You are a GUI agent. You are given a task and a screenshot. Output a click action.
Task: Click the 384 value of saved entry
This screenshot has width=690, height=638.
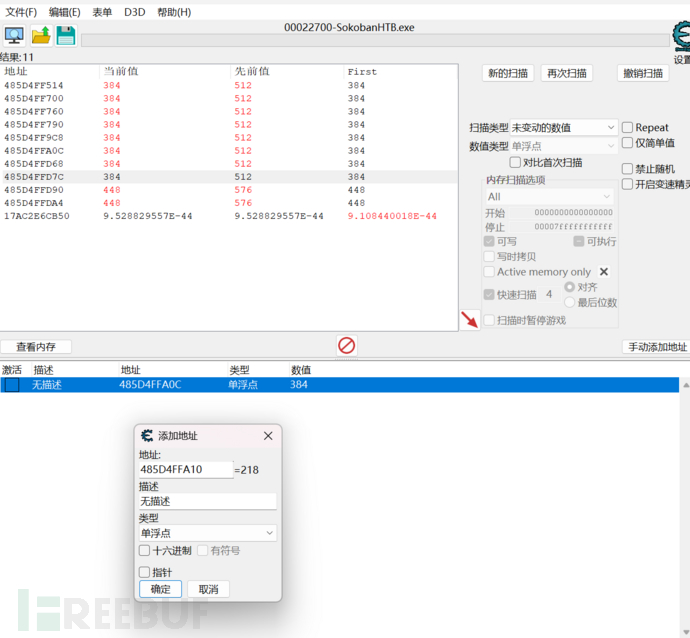299,385
